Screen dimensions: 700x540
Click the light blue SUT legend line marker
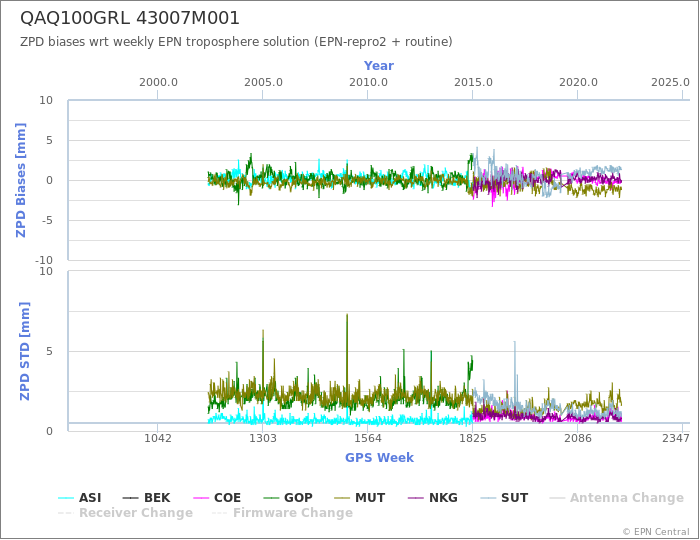tap(488, 498)
